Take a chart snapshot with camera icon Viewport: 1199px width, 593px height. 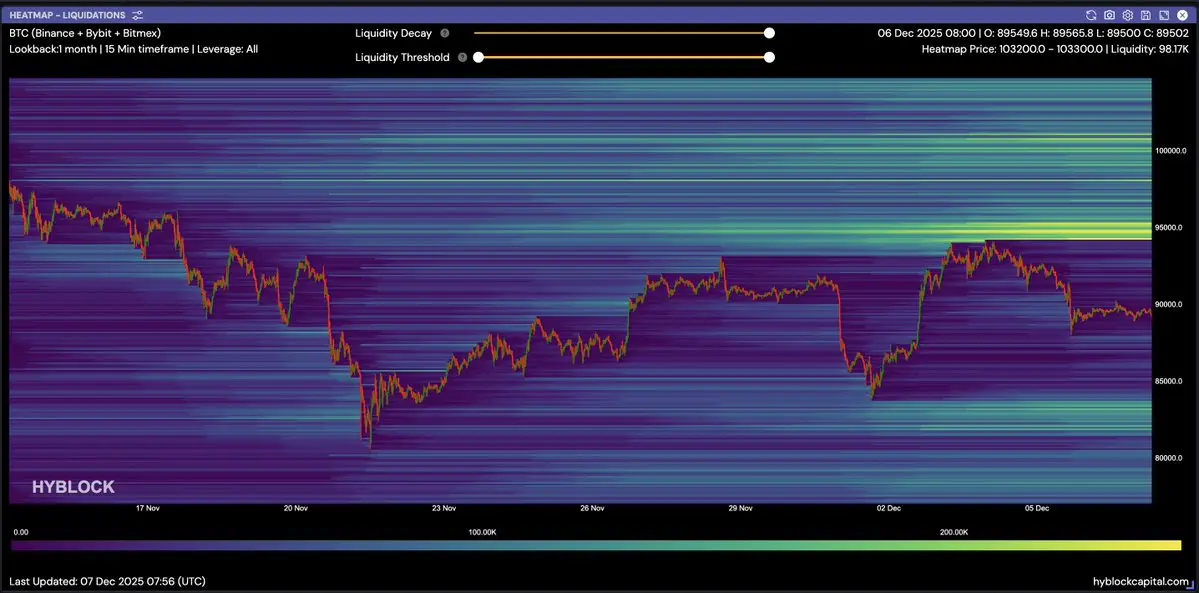1110,15
